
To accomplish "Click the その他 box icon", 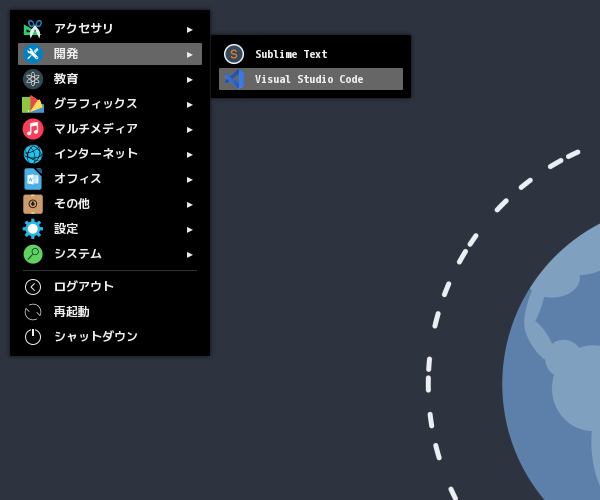I will (x=33, y=204).
